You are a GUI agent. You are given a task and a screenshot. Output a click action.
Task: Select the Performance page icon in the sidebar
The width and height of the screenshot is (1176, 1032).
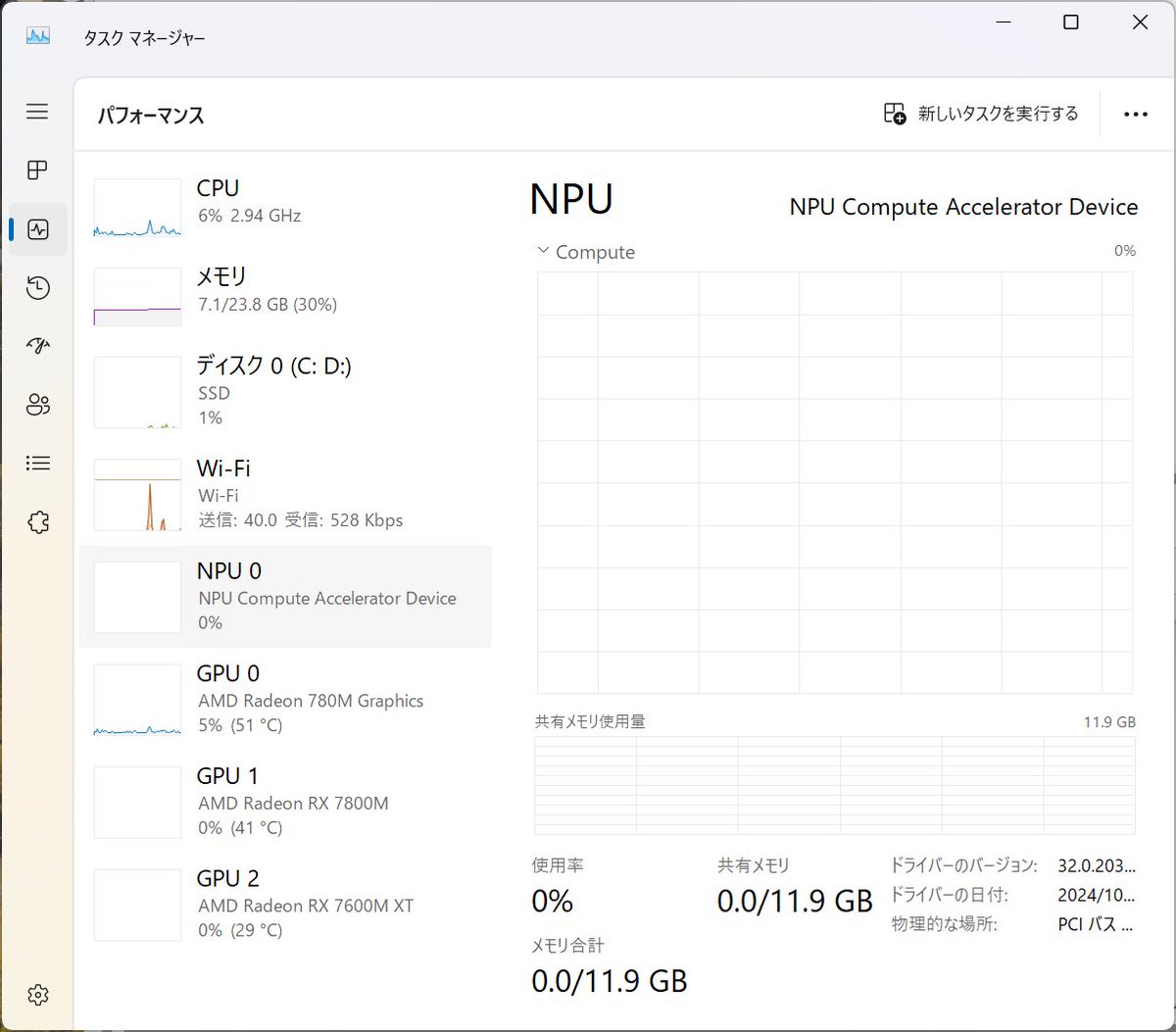[x=38, y=229]
